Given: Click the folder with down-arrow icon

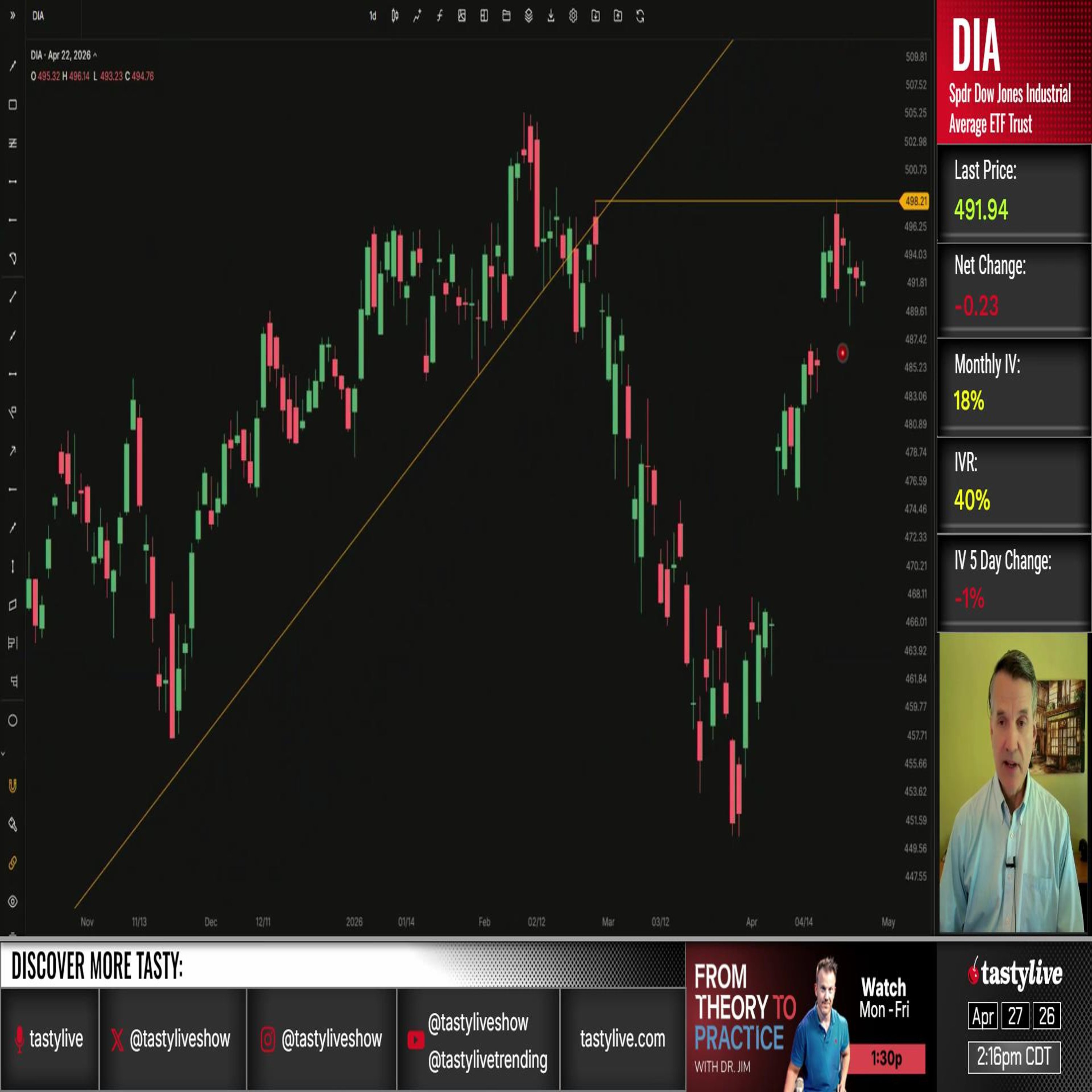Looking at the screenshot, I should tap(596, 16).
